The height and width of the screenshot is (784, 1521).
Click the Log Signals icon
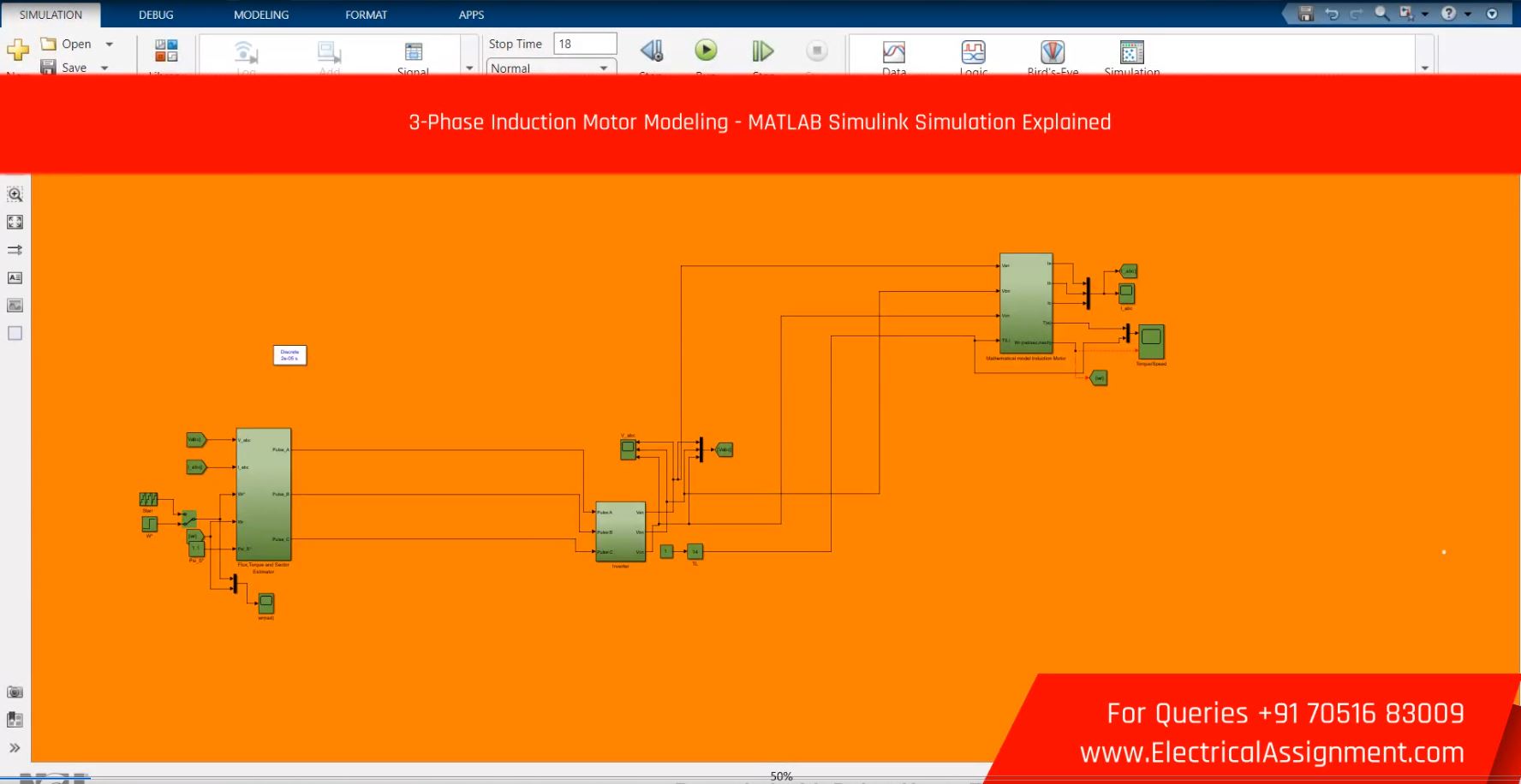246,52
